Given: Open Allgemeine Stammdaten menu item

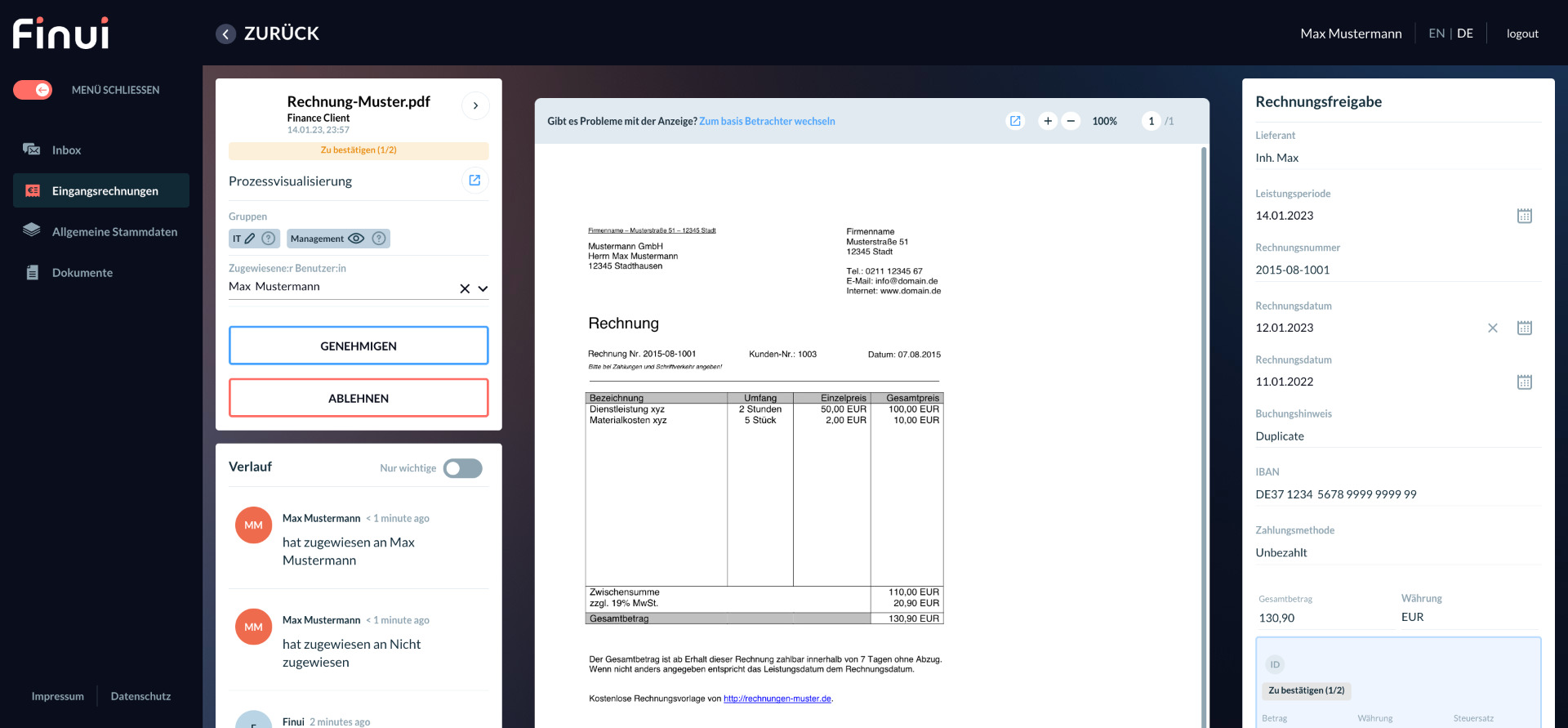Looking at the screenshot, I should coord(114,232).
